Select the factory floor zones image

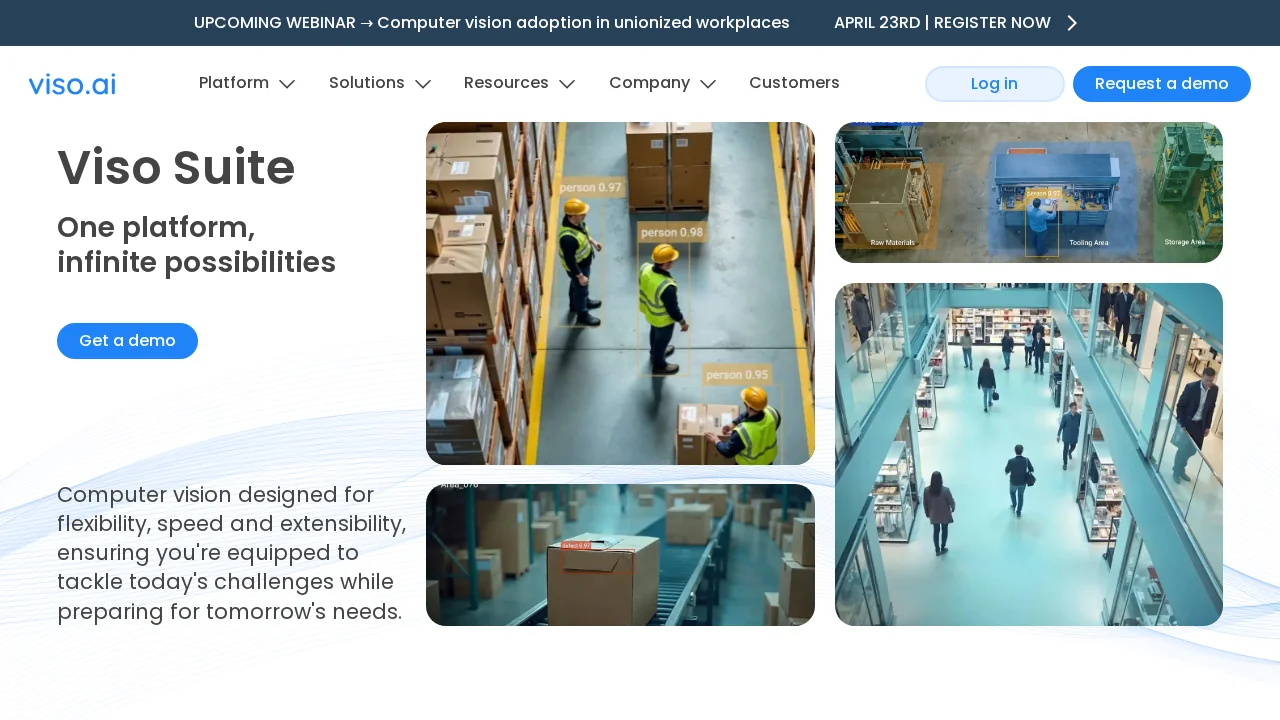pyautogui.click(x=1028, y=192)
